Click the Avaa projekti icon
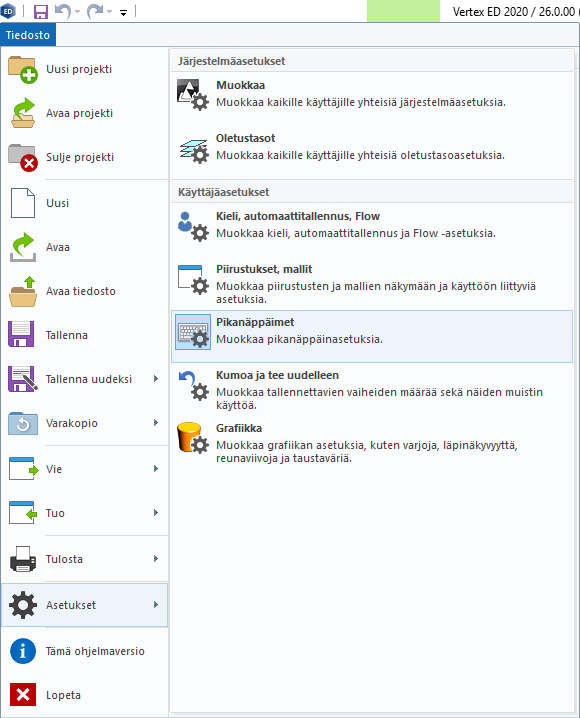The height and width of the screenshot is (718, 580). (22, 113)
